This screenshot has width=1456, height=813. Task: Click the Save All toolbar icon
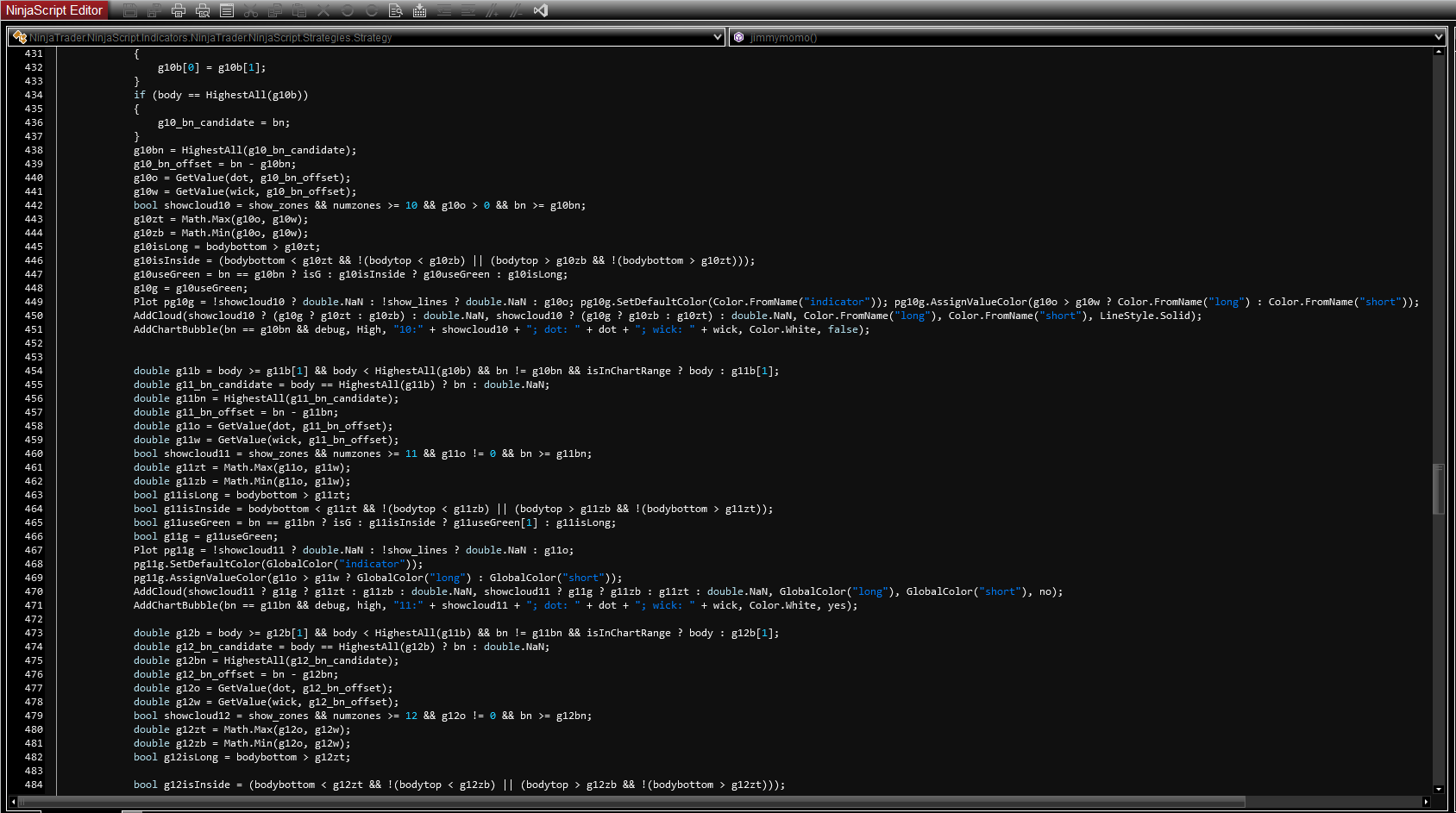pyautogui.click(x=154, y=10)
